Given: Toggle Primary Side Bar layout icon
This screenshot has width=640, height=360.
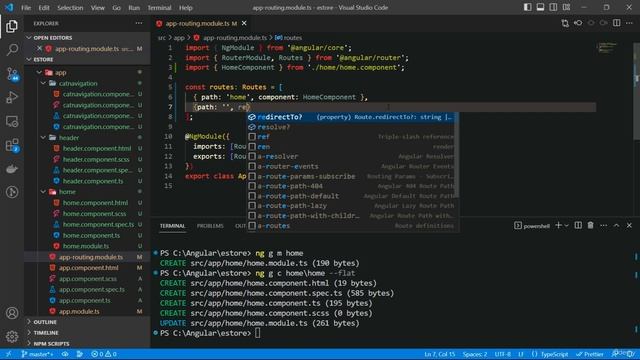Looking at the screenshot, I should 527,7.
